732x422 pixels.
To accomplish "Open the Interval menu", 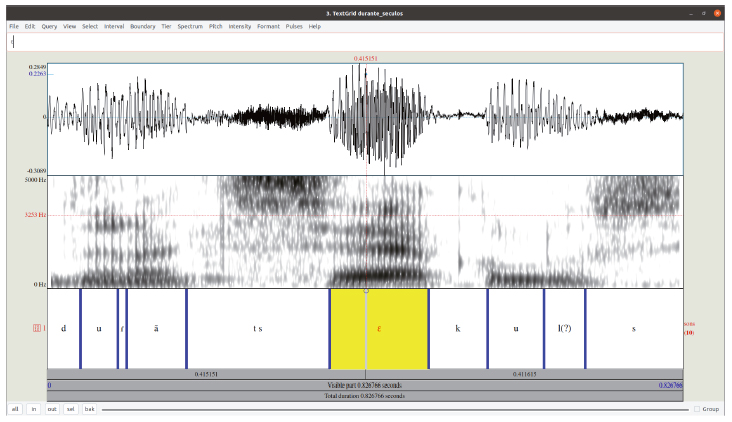I will click(114, 26).
